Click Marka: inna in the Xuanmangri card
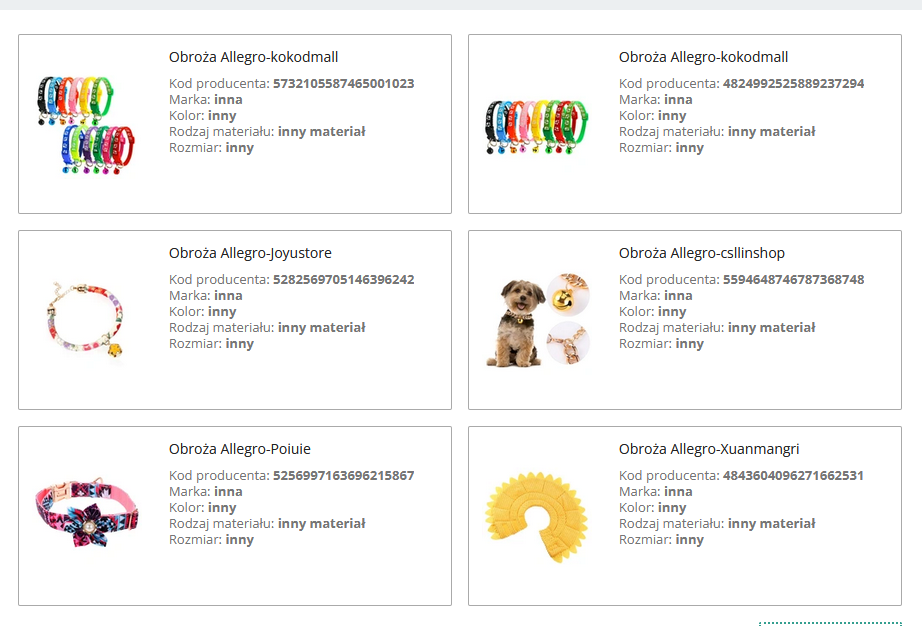Viewport: 922px width, 626px height. pyautogui.click(x=656, y=491)
